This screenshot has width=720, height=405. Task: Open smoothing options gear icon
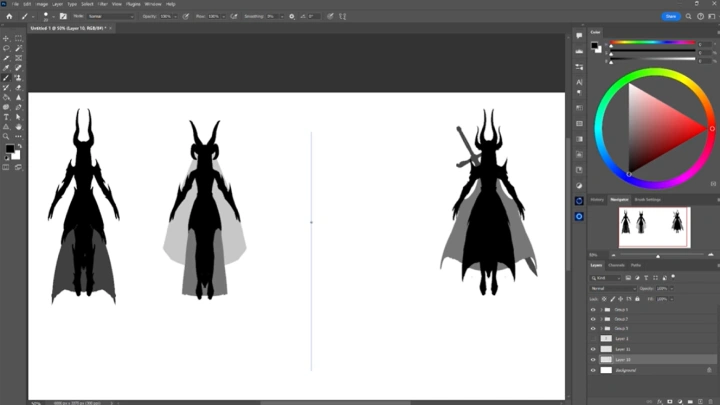(292, 17)
